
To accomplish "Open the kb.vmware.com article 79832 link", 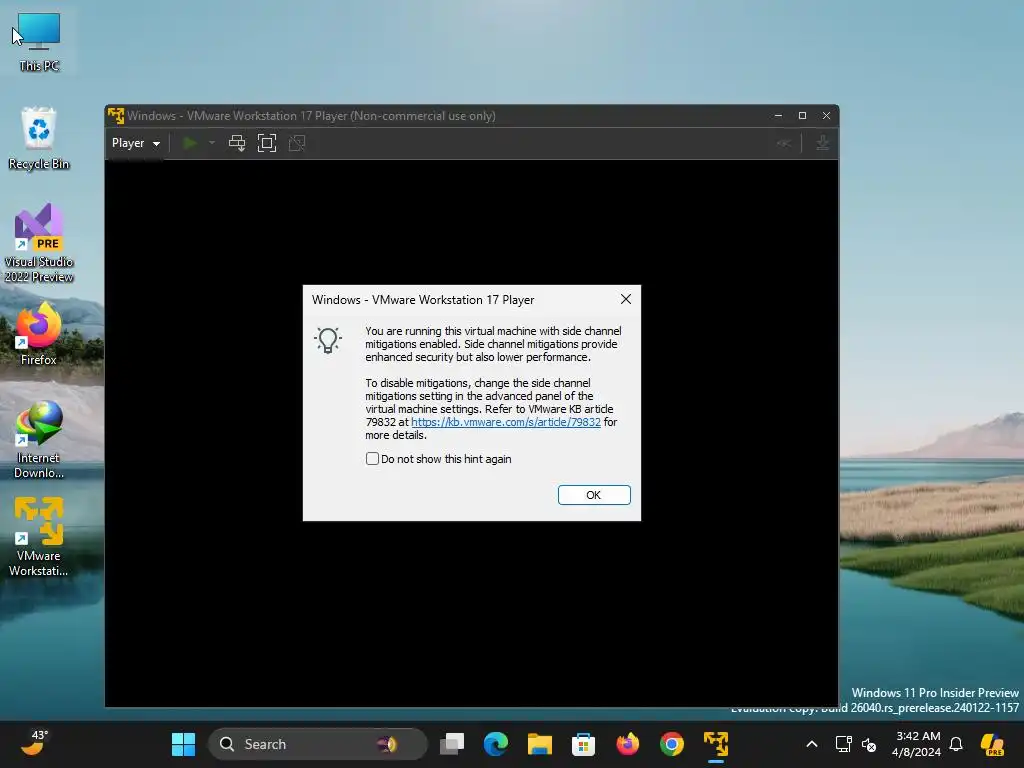I will (x=505, y=422).
